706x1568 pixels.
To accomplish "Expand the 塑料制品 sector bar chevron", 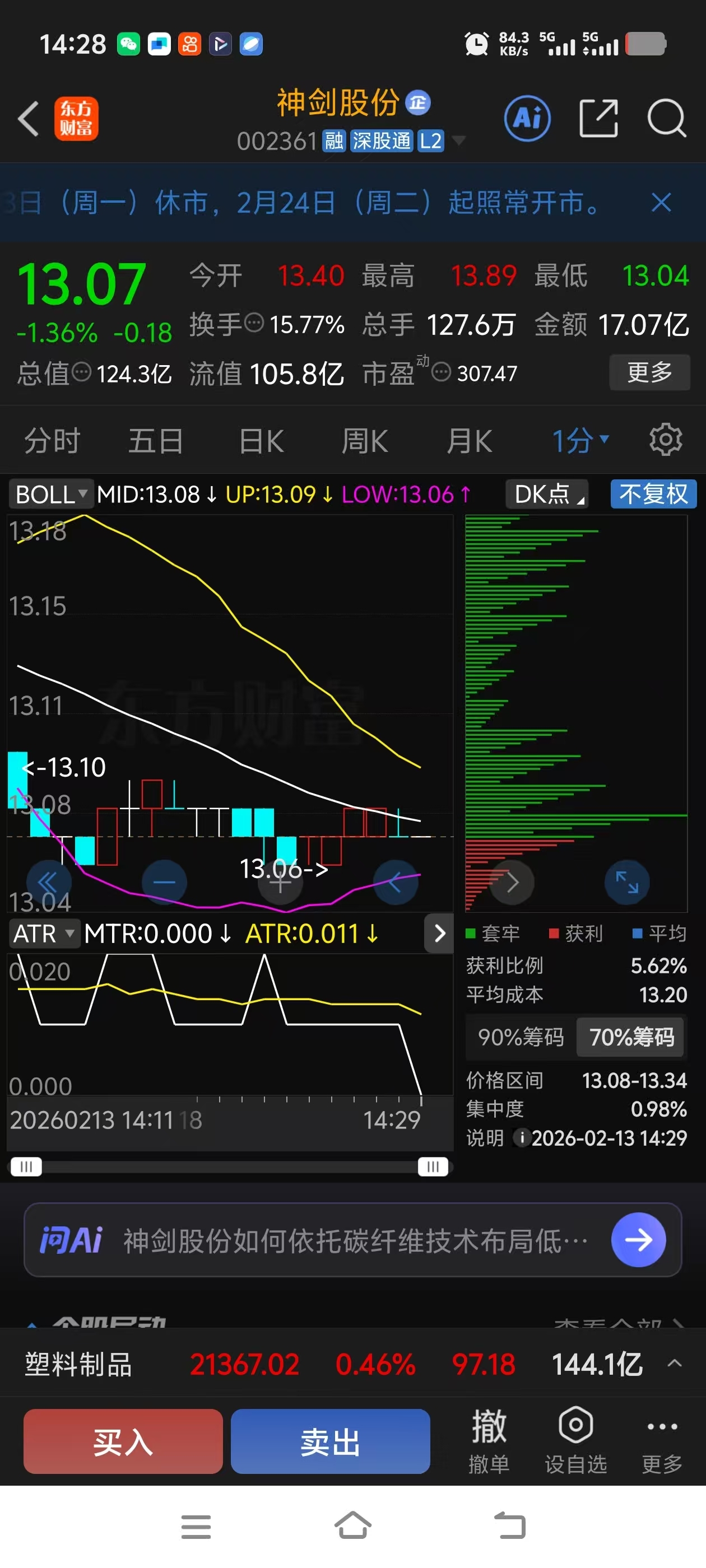I will click(x=674, y=1363).
